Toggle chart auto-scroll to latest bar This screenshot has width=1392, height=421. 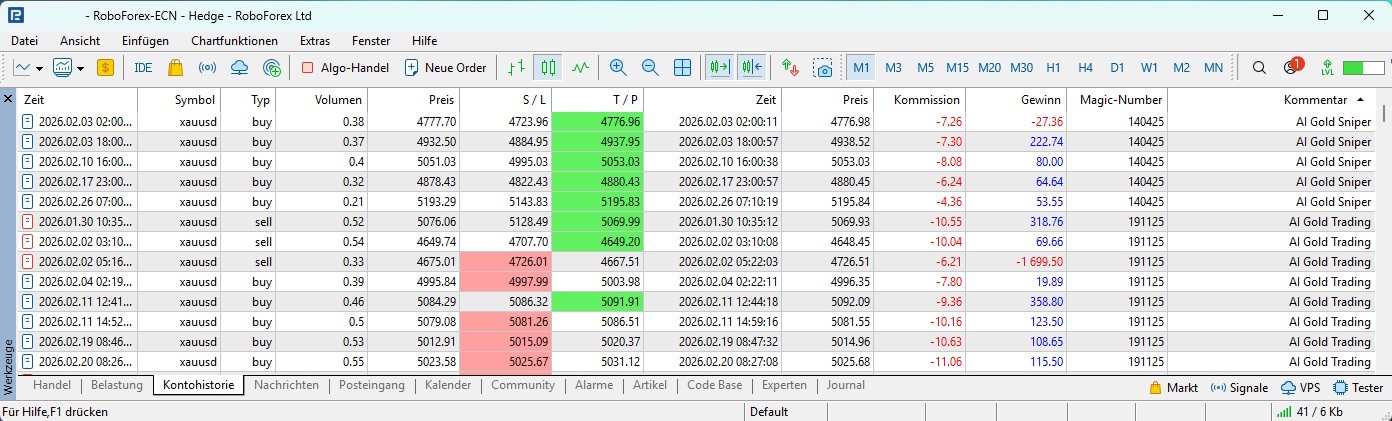(x=719, y=68)
